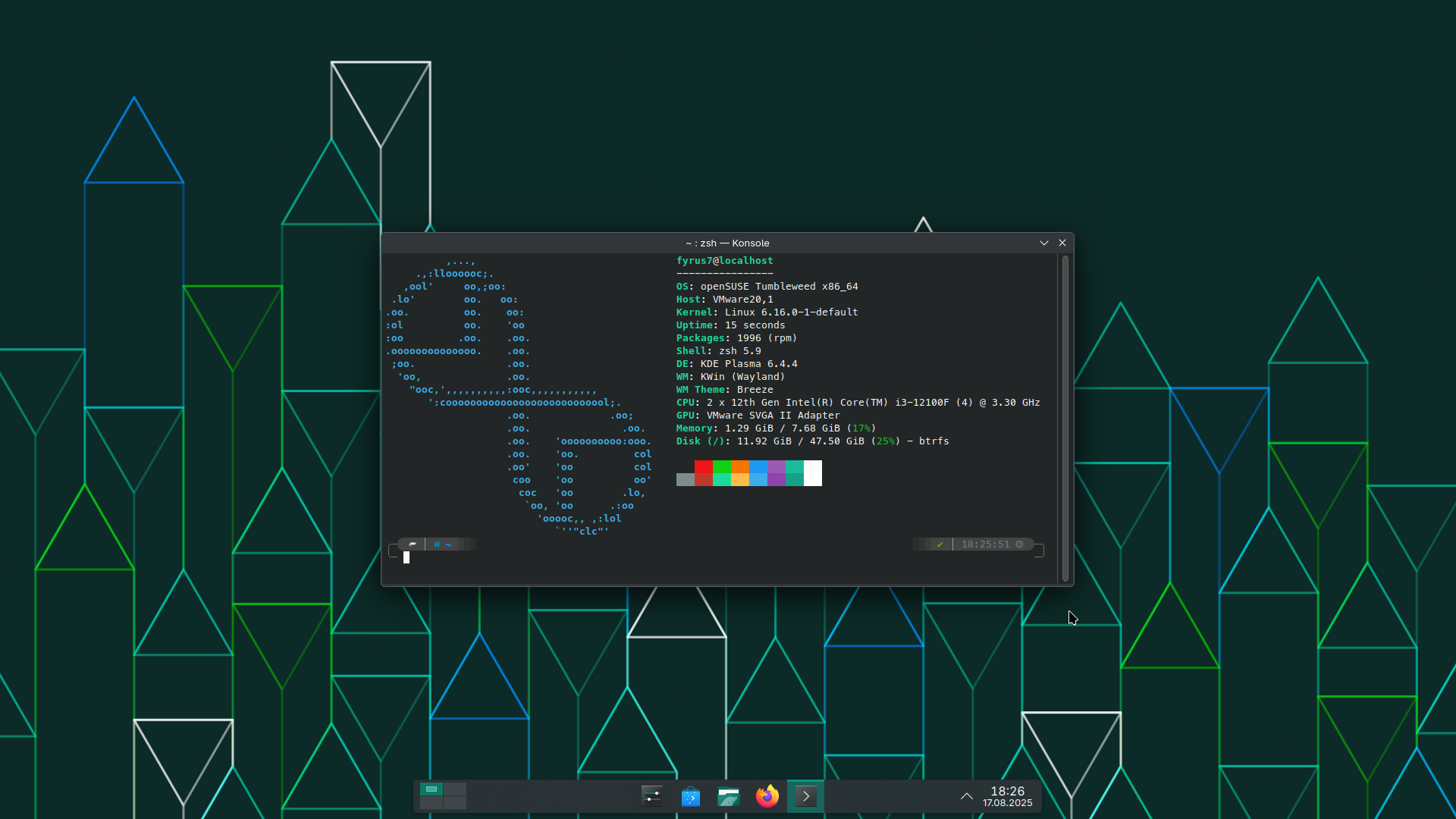The width and height of the screenshot is (1456, 819).
Task: Switch to virtual desktop 4 in pager
Action: (455, 802)
